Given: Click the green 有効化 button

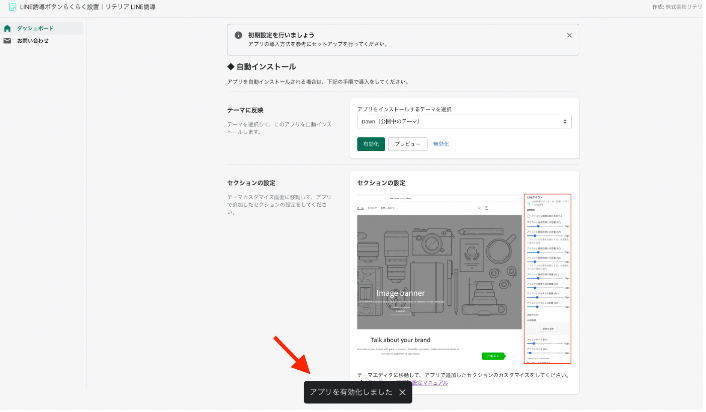Looking at the screenshot, I should (372, 144).
